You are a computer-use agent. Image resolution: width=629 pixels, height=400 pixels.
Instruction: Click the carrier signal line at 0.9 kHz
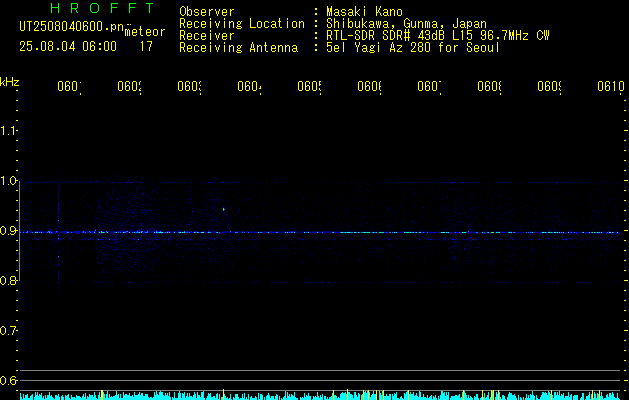pos(322,232)
